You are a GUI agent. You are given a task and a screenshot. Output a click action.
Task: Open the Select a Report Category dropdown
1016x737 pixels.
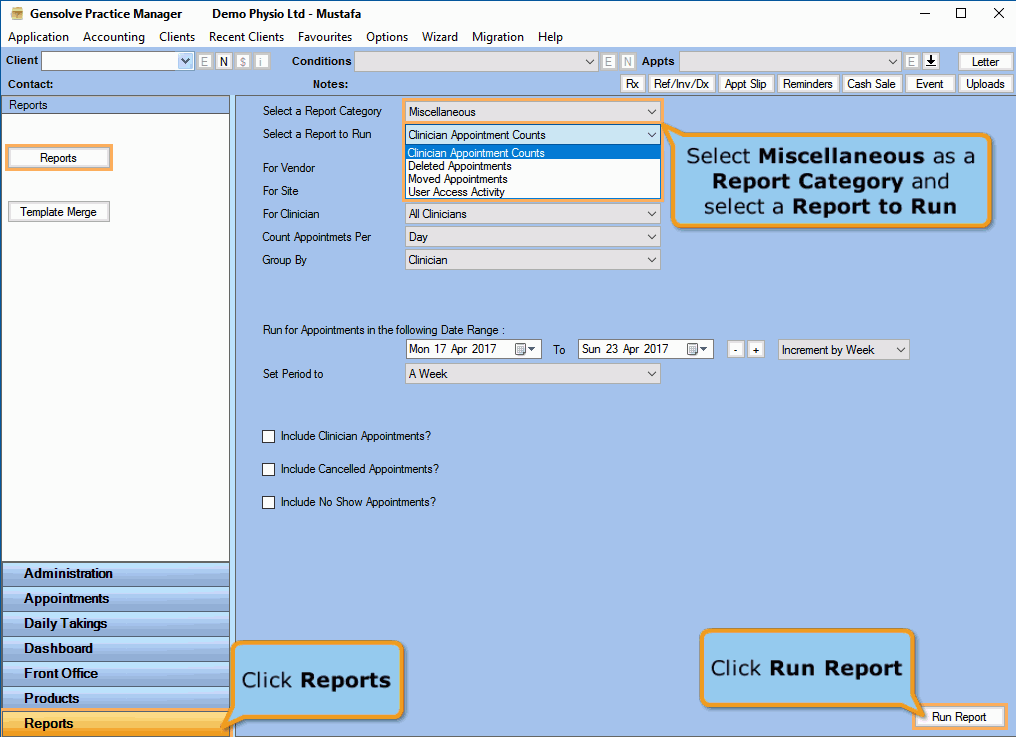pyautogui.click(x=652, y=112)
